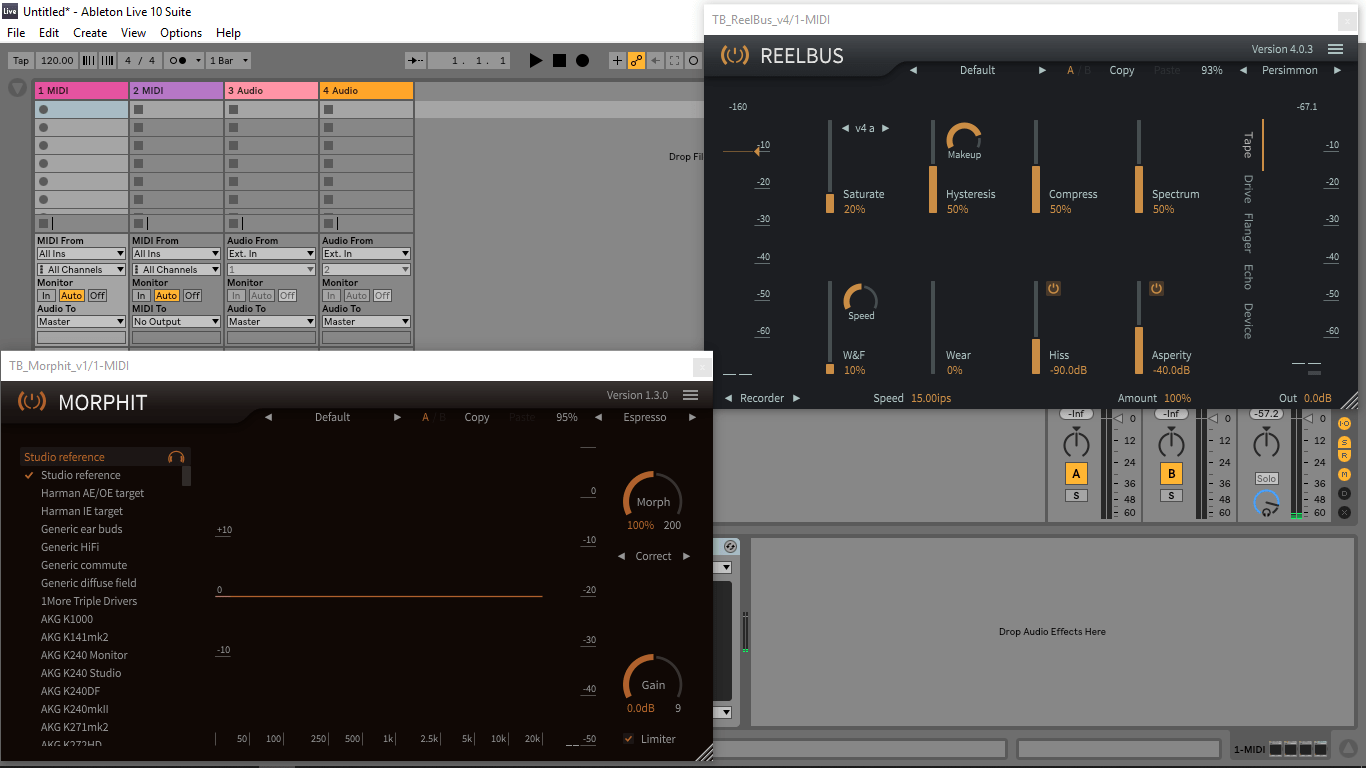Image resolution: width=1366 pixels, height=768 pixels.
Task: Click the Morphit power logo icon
Action: coord(32,402)
